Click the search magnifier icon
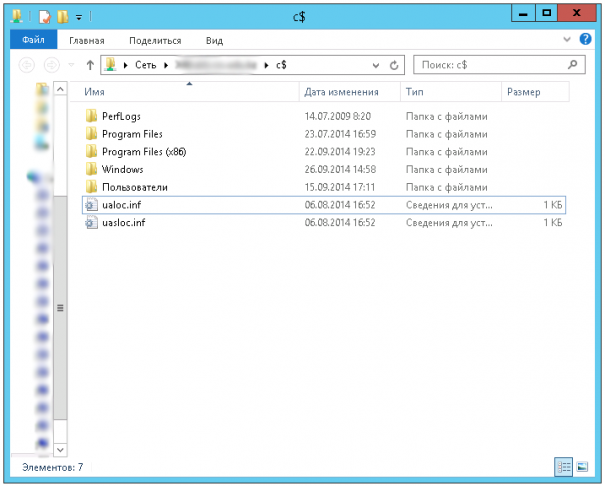The image size is (605, 486). tap(573, 65)
